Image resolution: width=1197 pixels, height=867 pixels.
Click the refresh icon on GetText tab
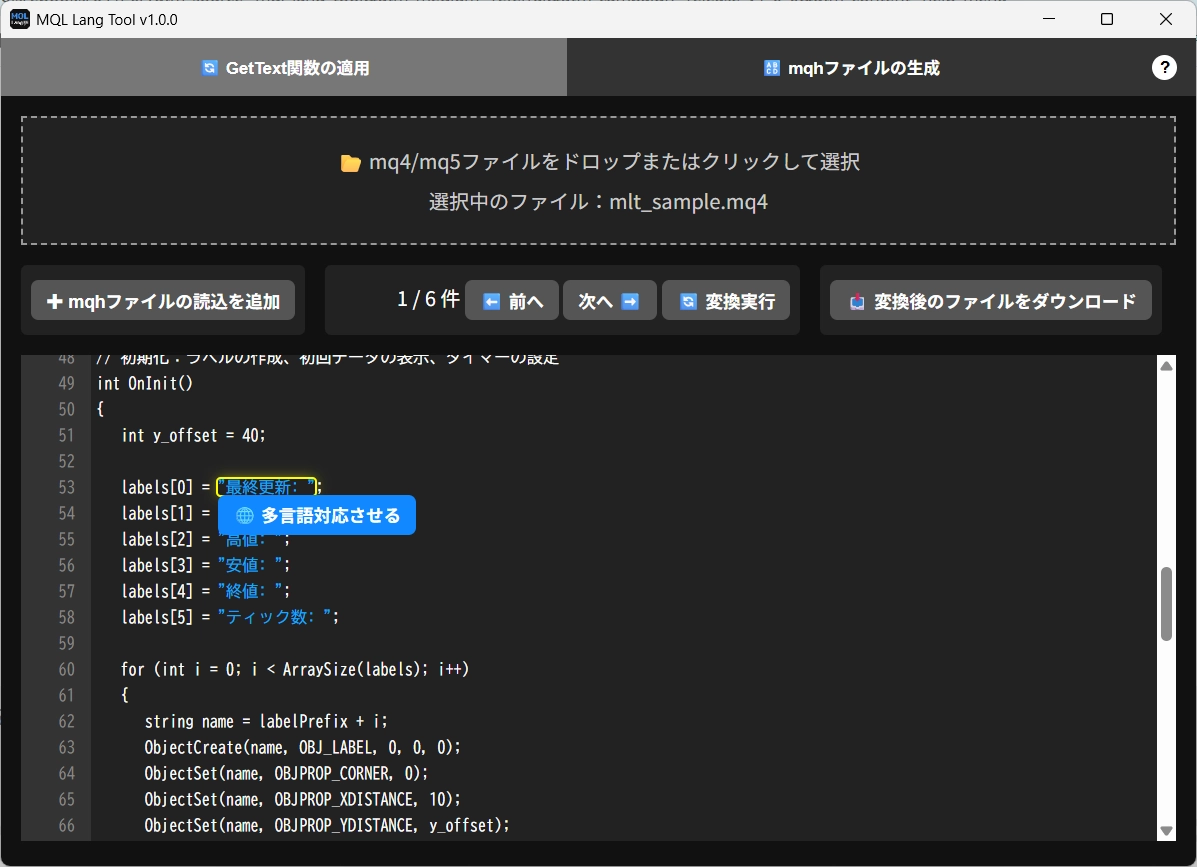(x=209, y=68)
